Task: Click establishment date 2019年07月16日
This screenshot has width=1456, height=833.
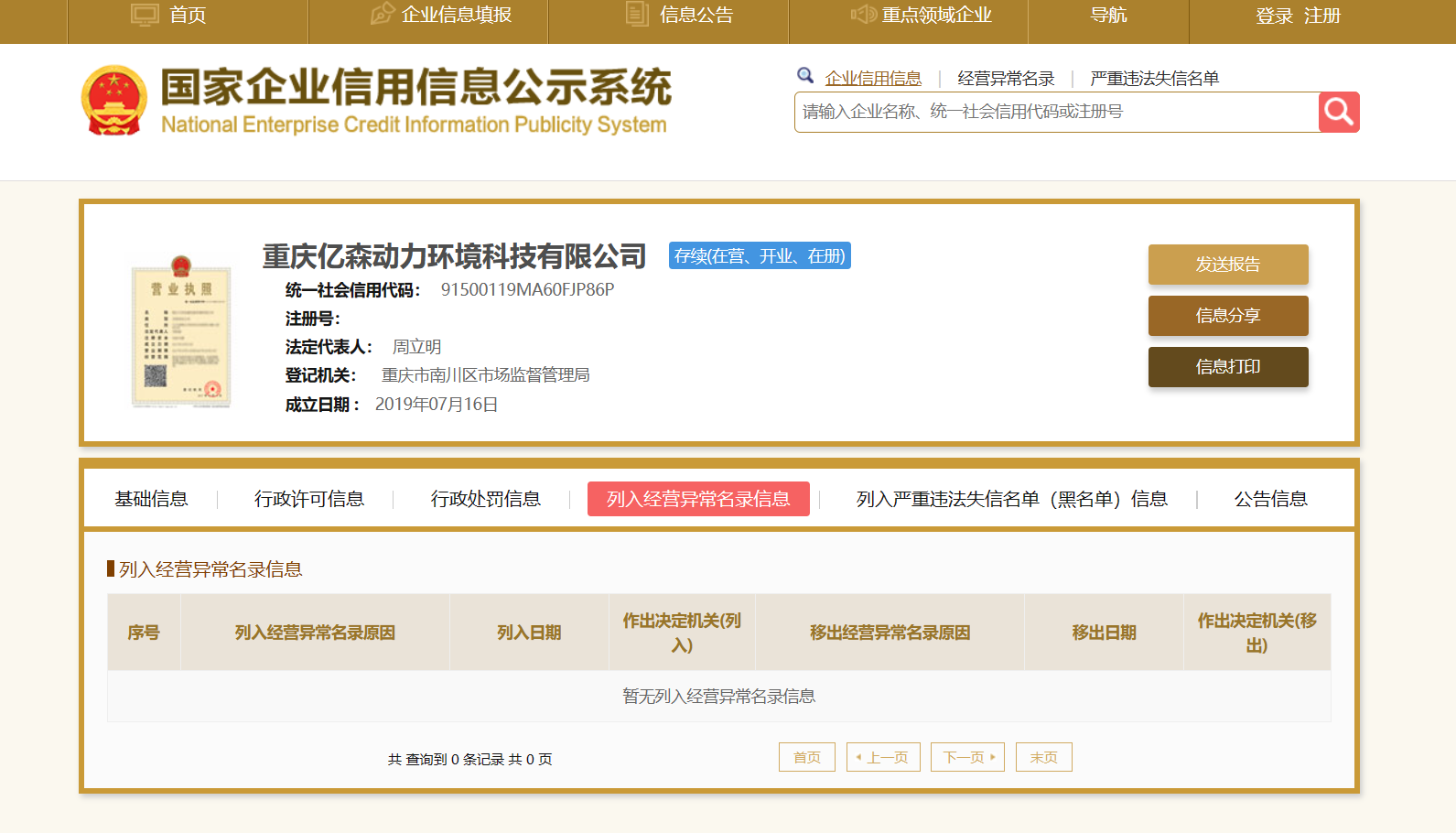Action: tap(437, 405)
